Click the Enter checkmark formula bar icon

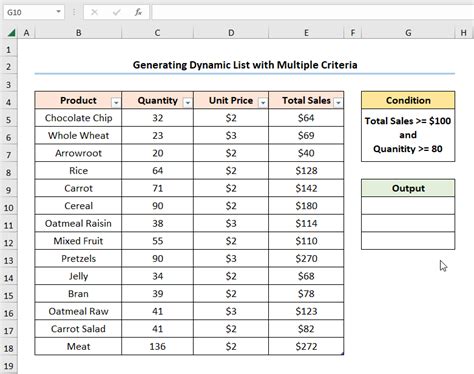click(x=116, y=13)
